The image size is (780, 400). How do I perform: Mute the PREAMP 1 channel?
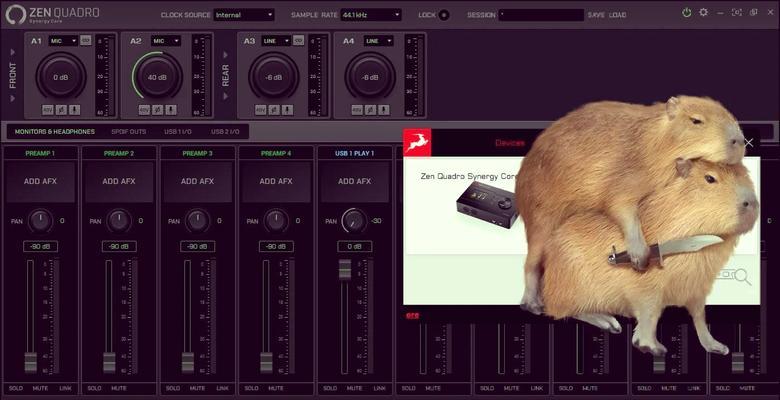(x=41, y=387)
